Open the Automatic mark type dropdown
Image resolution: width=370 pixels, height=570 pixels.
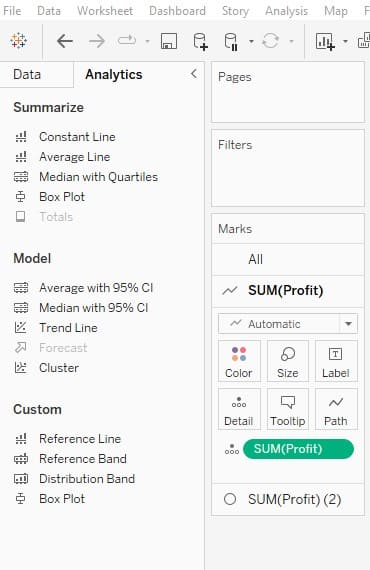[x=288, y=324]
